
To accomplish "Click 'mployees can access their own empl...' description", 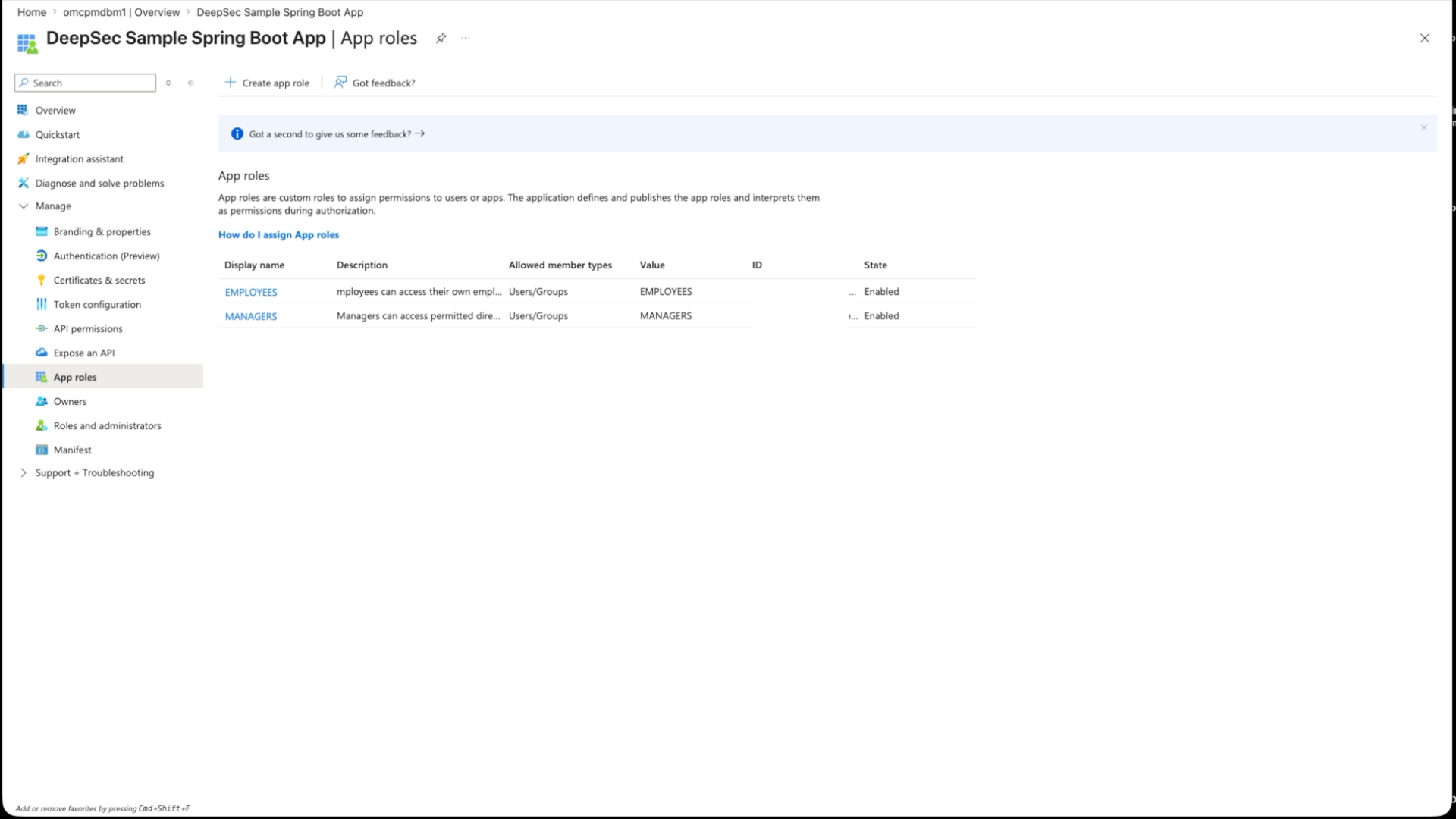I will pyautogui.click(x=419, y=291).
